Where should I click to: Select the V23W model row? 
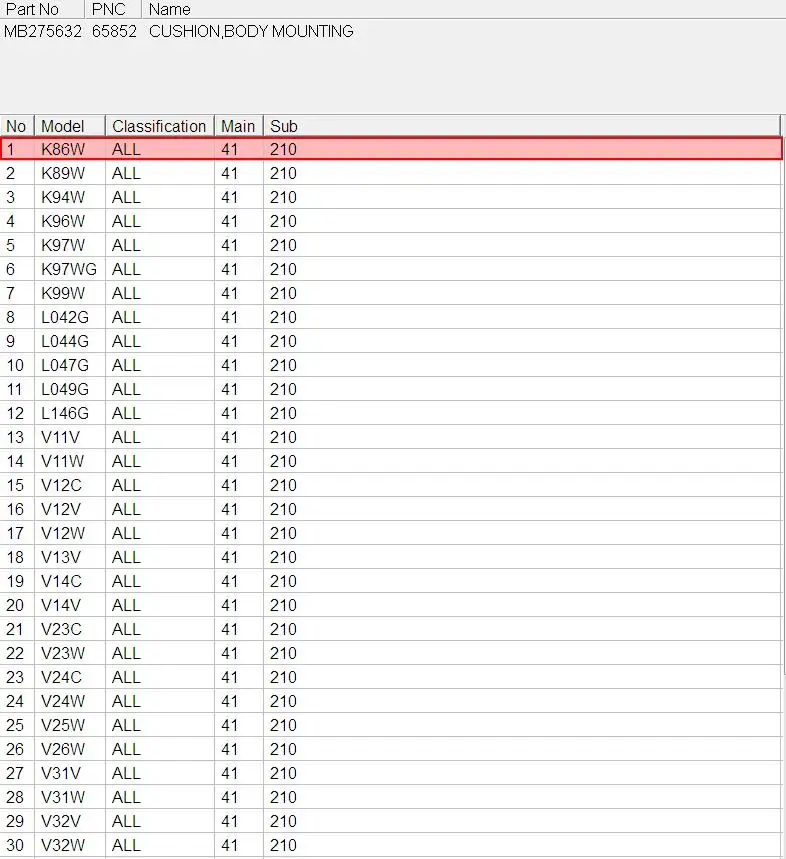391,653
